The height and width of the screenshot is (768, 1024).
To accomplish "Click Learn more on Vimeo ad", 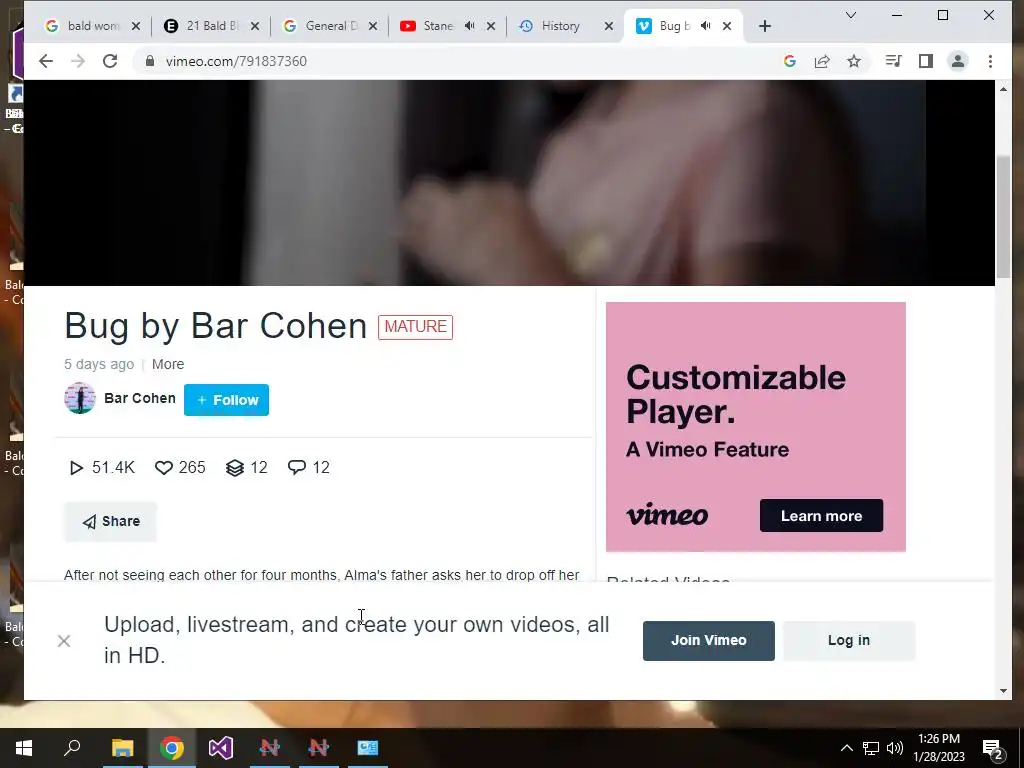I will coord(821,516).
